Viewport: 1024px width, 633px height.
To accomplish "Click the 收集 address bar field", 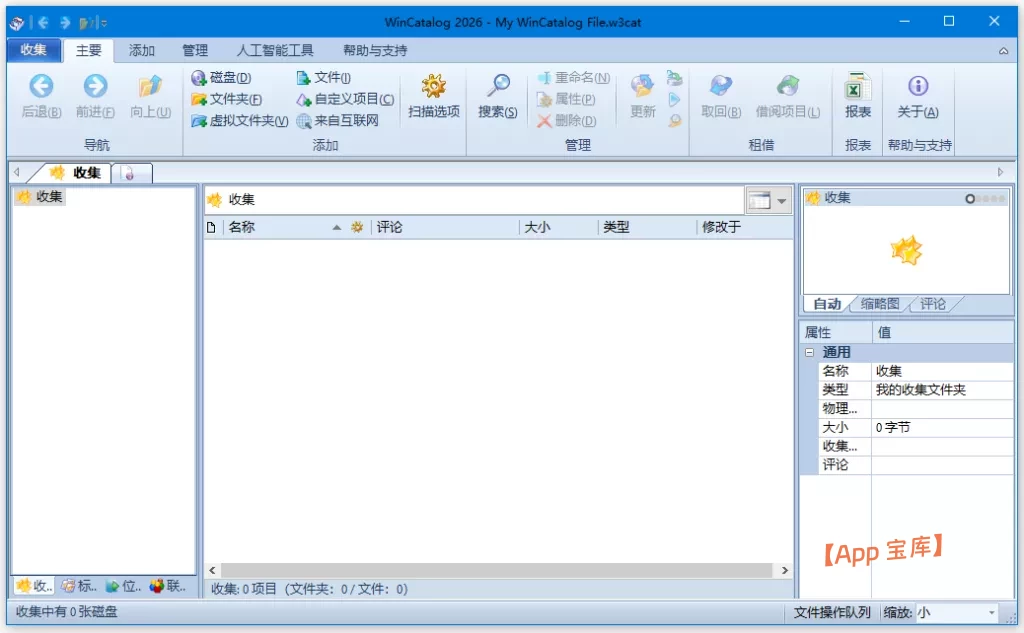I will pos(474,200).
